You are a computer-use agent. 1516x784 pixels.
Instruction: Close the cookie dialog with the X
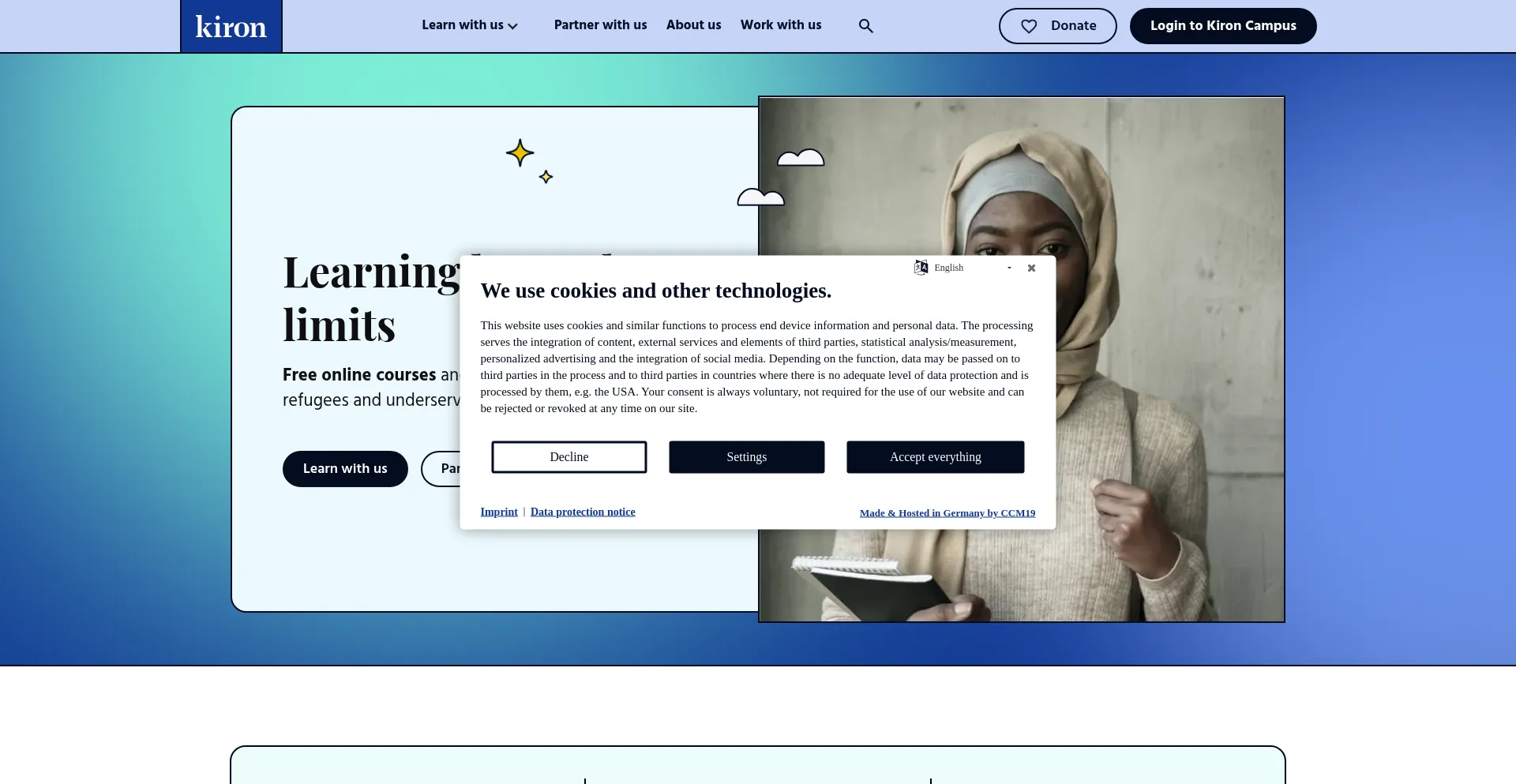[1031, 268]
